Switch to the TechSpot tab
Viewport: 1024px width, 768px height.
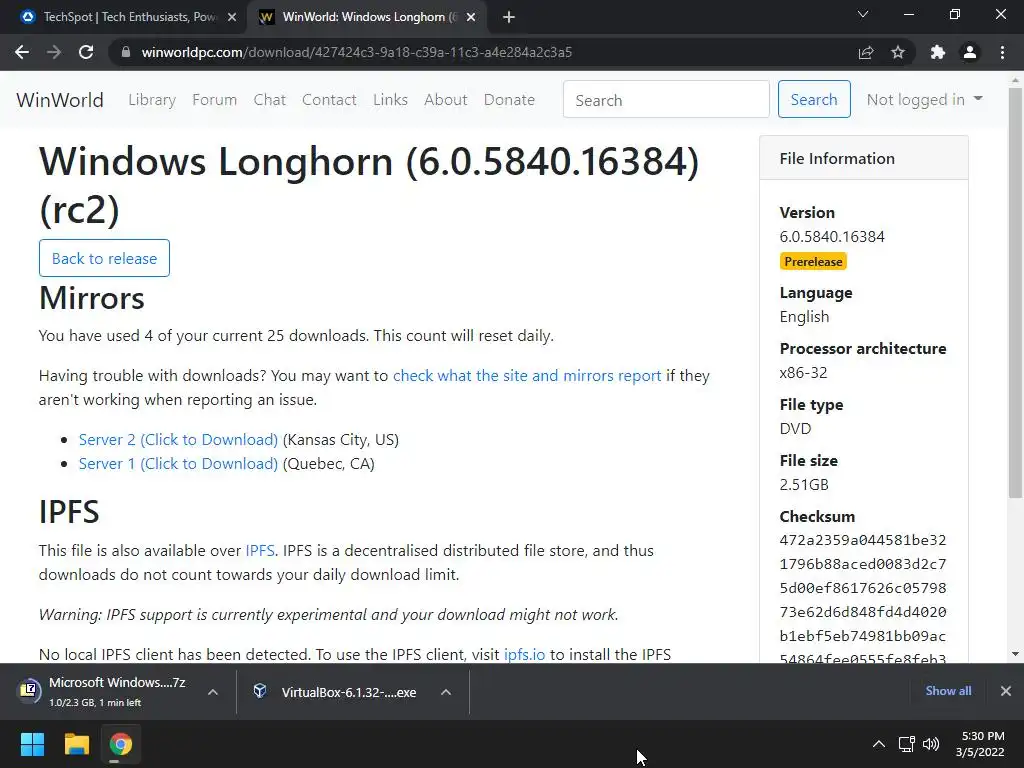(129, 17)
